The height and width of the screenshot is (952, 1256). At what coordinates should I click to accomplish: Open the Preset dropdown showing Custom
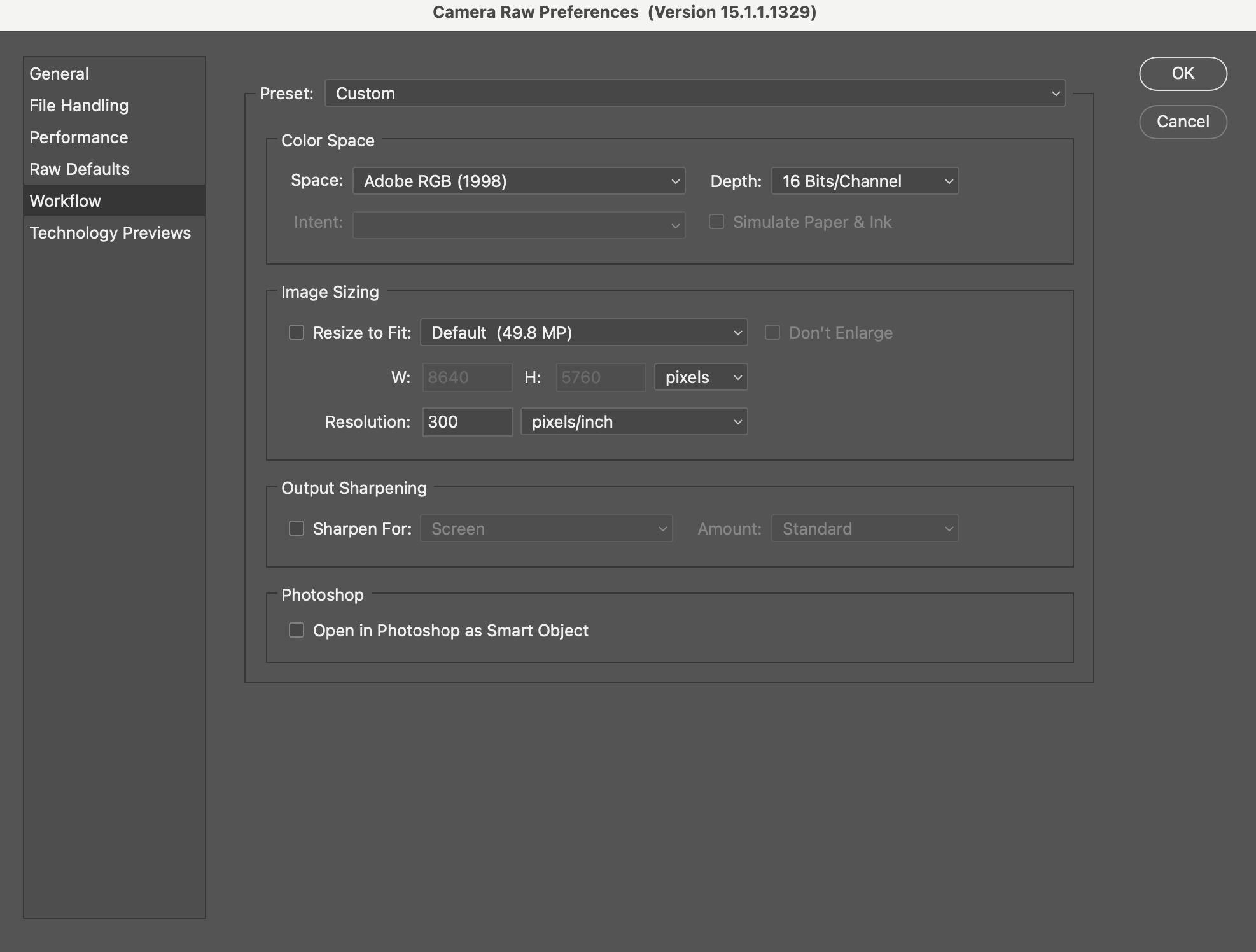click(694, 94)
